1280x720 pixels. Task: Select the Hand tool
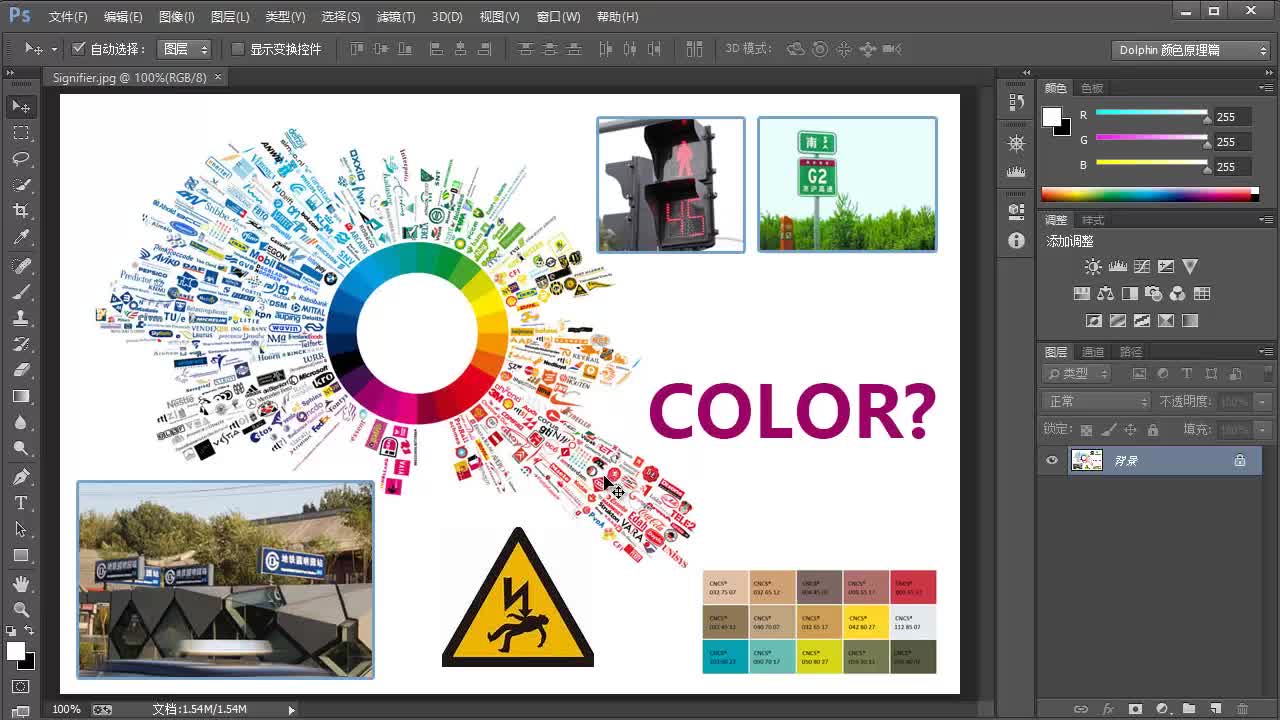click(21, 583)
